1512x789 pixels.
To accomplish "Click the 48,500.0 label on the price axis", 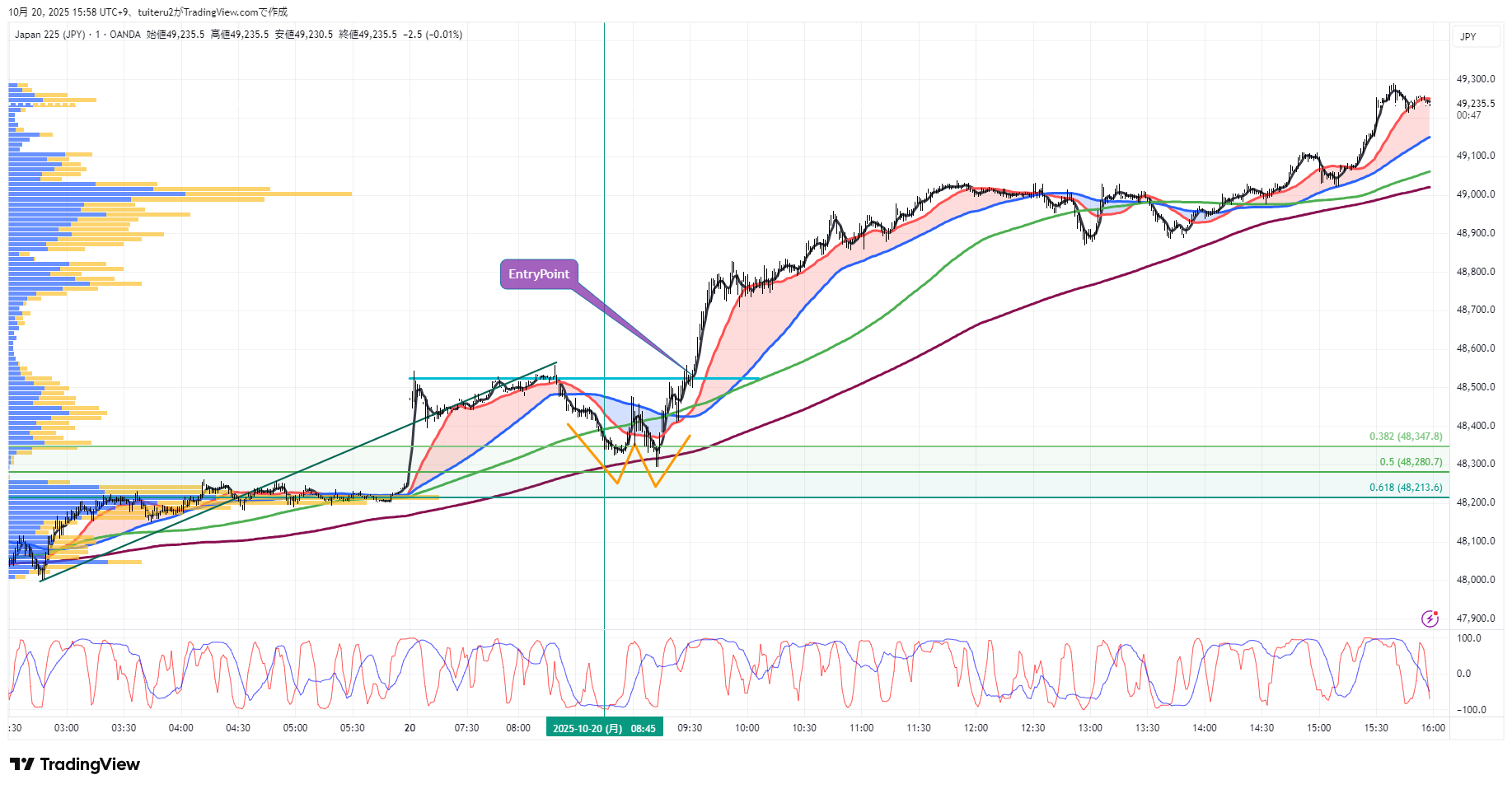I will pos(1475,387).
